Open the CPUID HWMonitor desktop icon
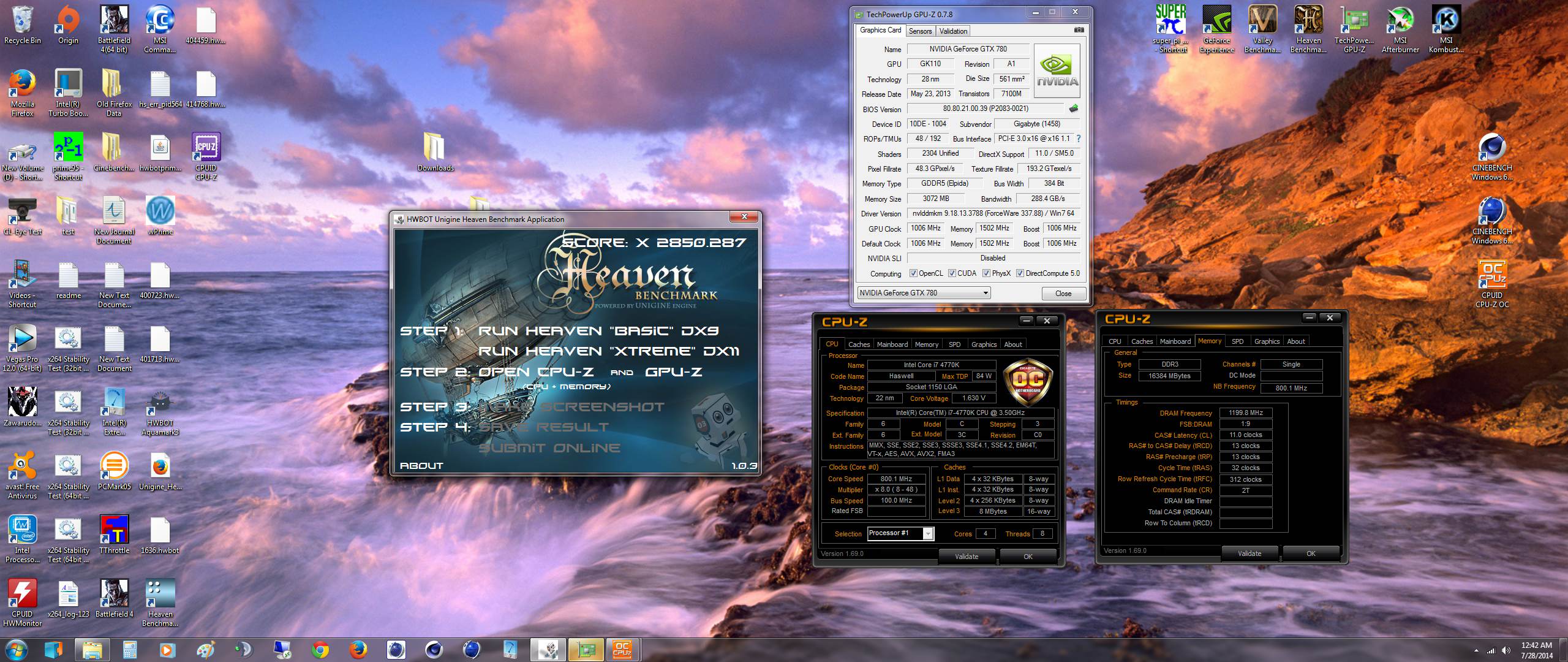 23,603
